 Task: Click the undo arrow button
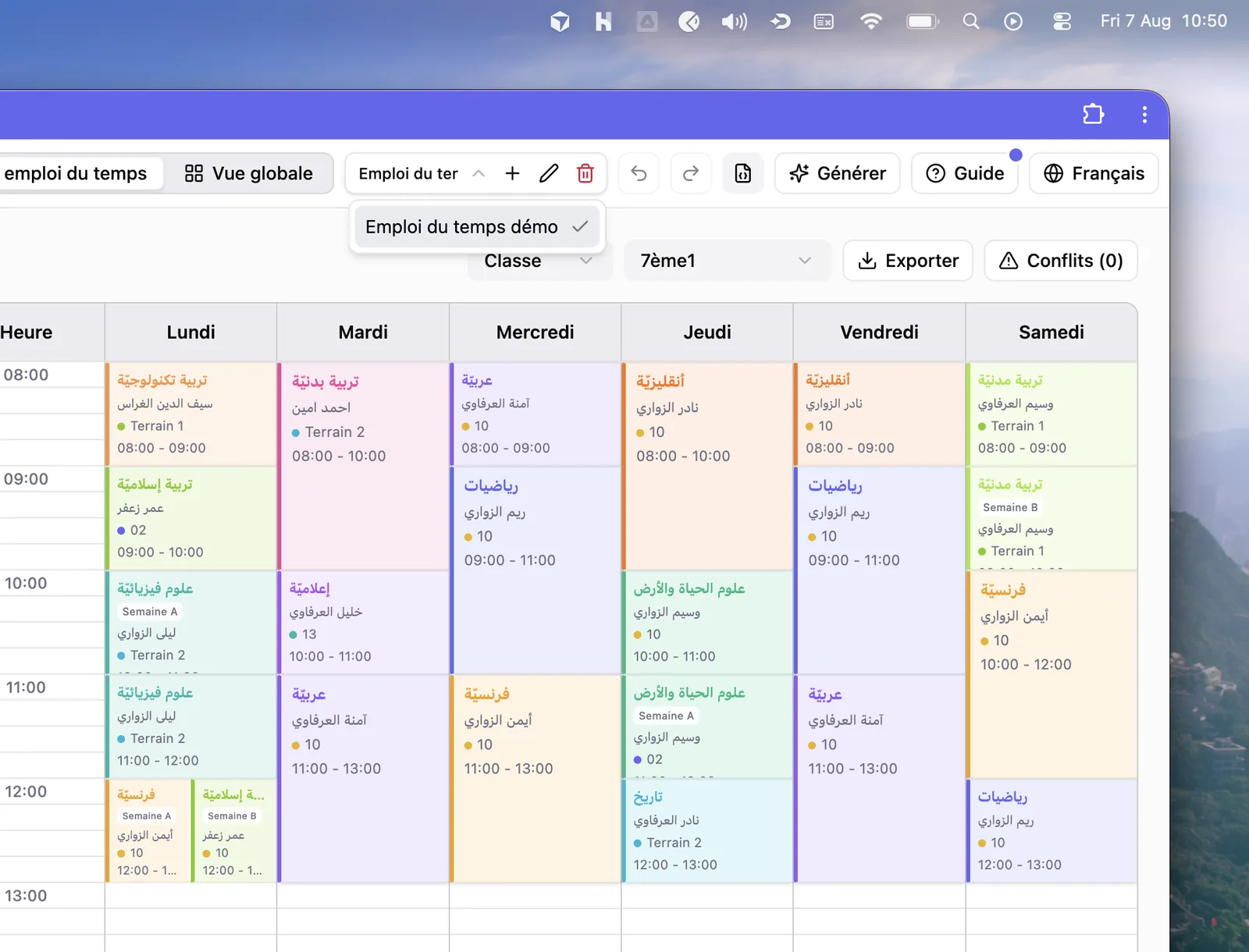point(639,173)
